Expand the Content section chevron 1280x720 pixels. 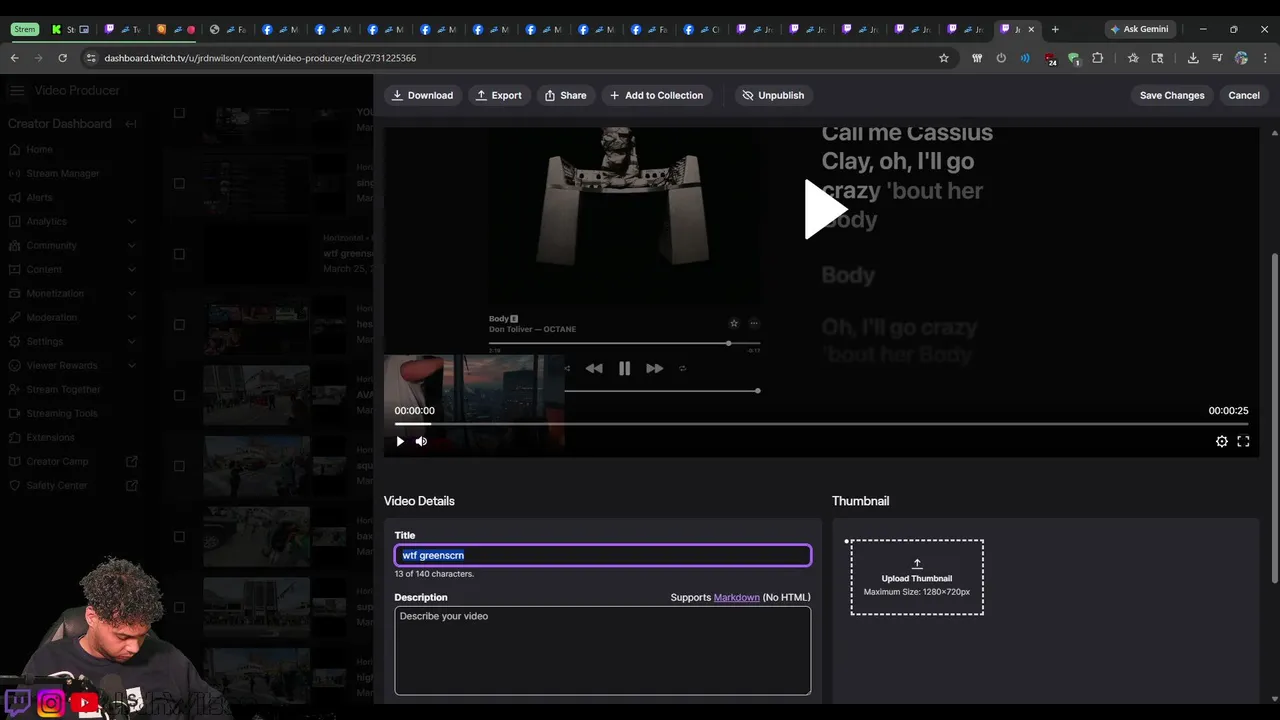click(131, 269)
